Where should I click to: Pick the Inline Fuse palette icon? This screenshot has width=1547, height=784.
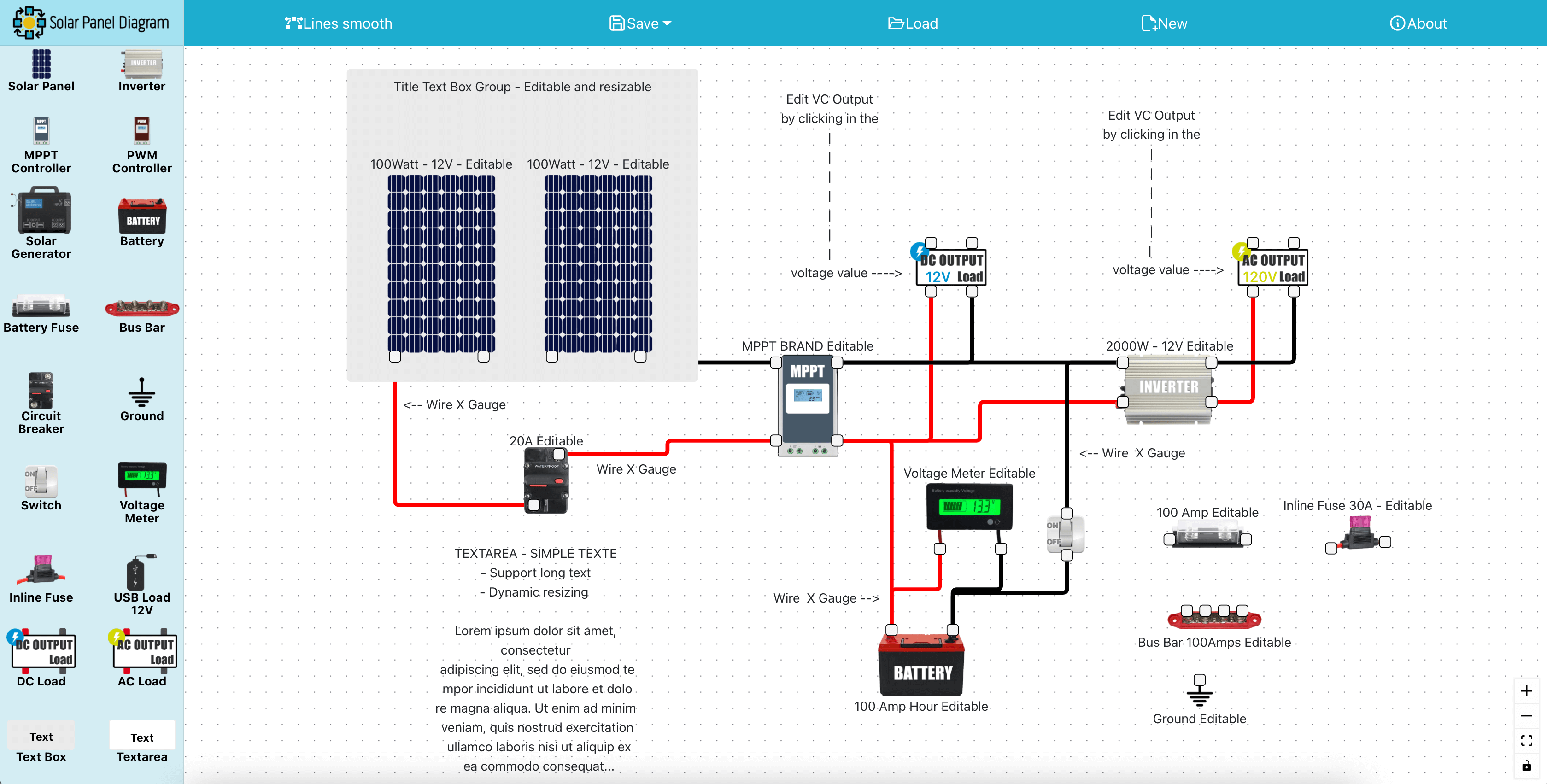point(41,570)
